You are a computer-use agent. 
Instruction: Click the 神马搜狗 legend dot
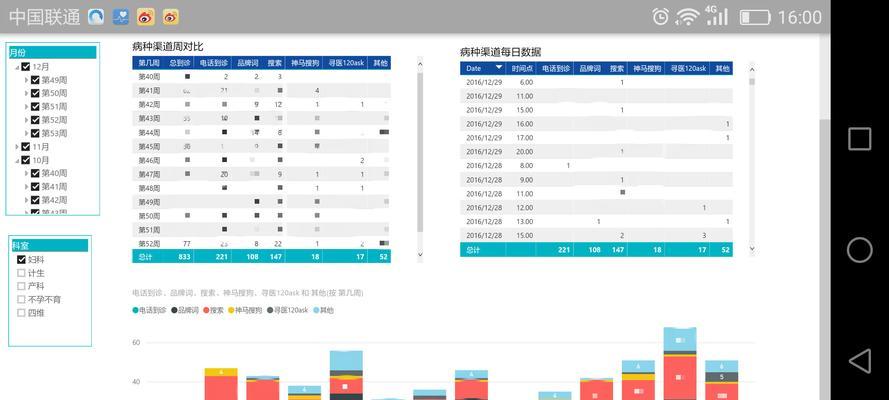coord(231,310)
